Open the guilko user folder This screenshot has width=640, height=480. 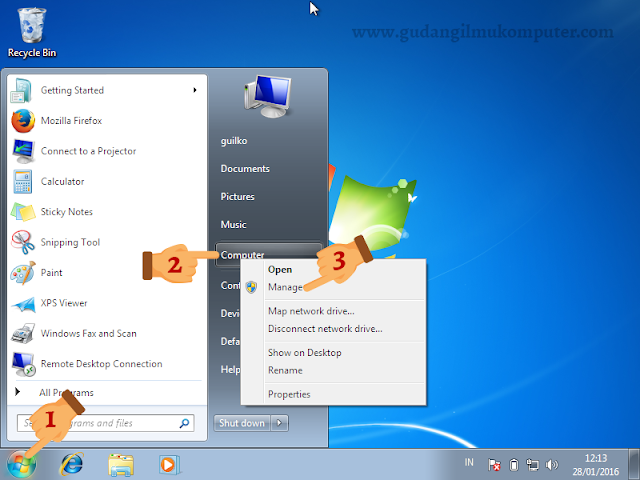(234, 141)
